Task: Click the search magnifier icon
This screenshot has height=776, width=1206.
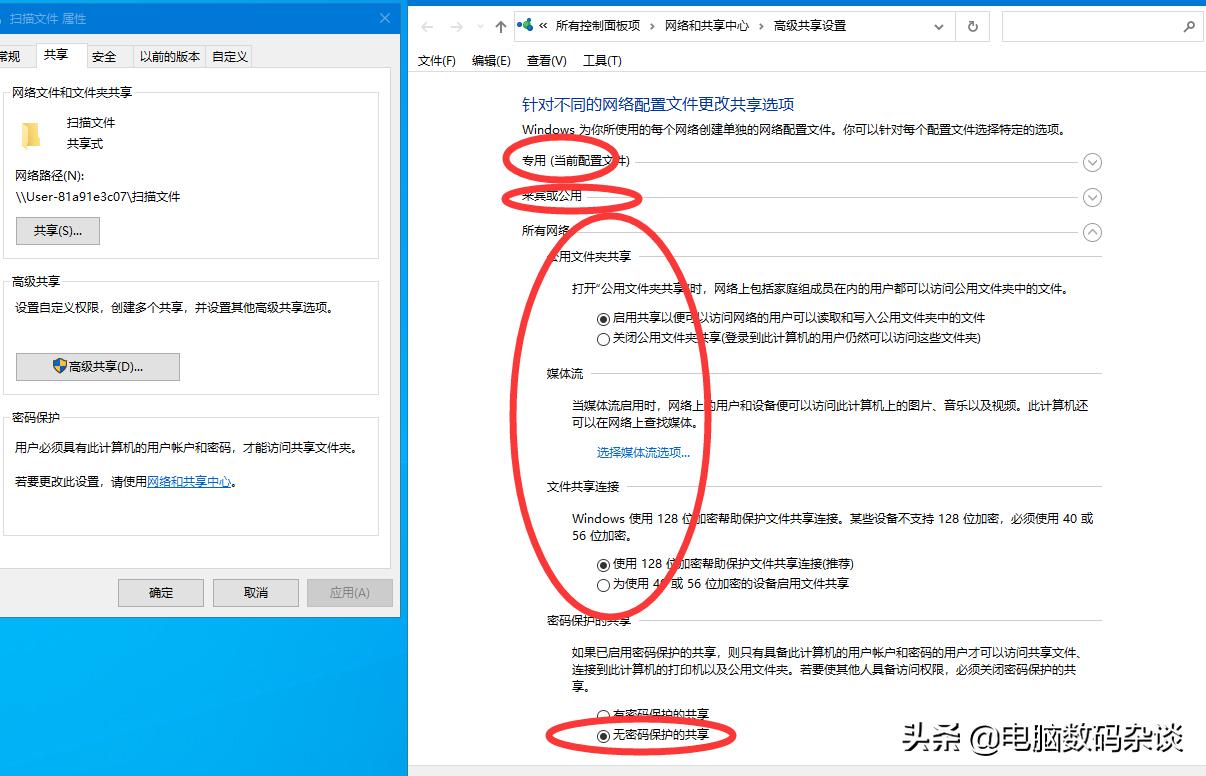Action: (x=1190, y=26)
